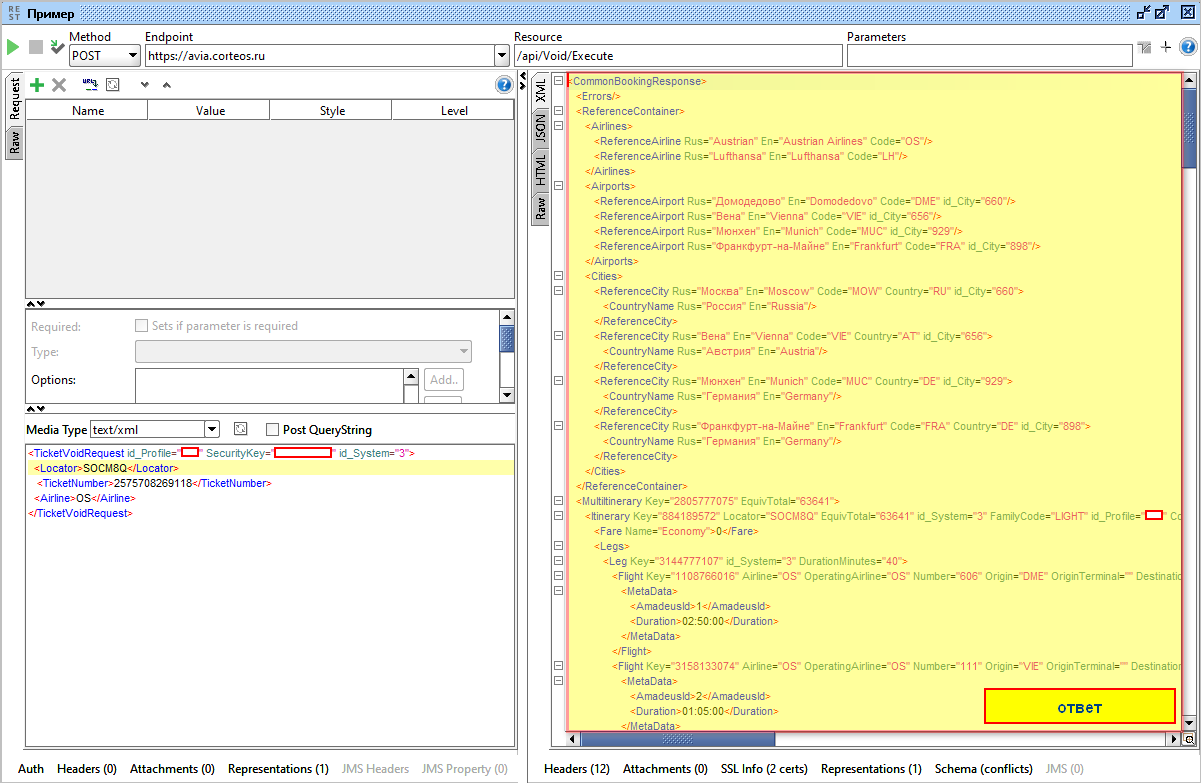The image size is (1201, 783).
Task: Click the URL extract parameters icon
Action: point(89,85)
